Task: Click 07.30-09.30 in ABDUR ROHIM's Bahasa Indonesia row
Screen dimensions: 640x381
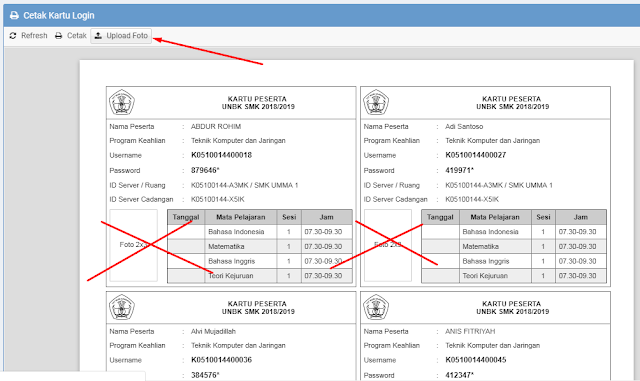Action: (323, 232)
